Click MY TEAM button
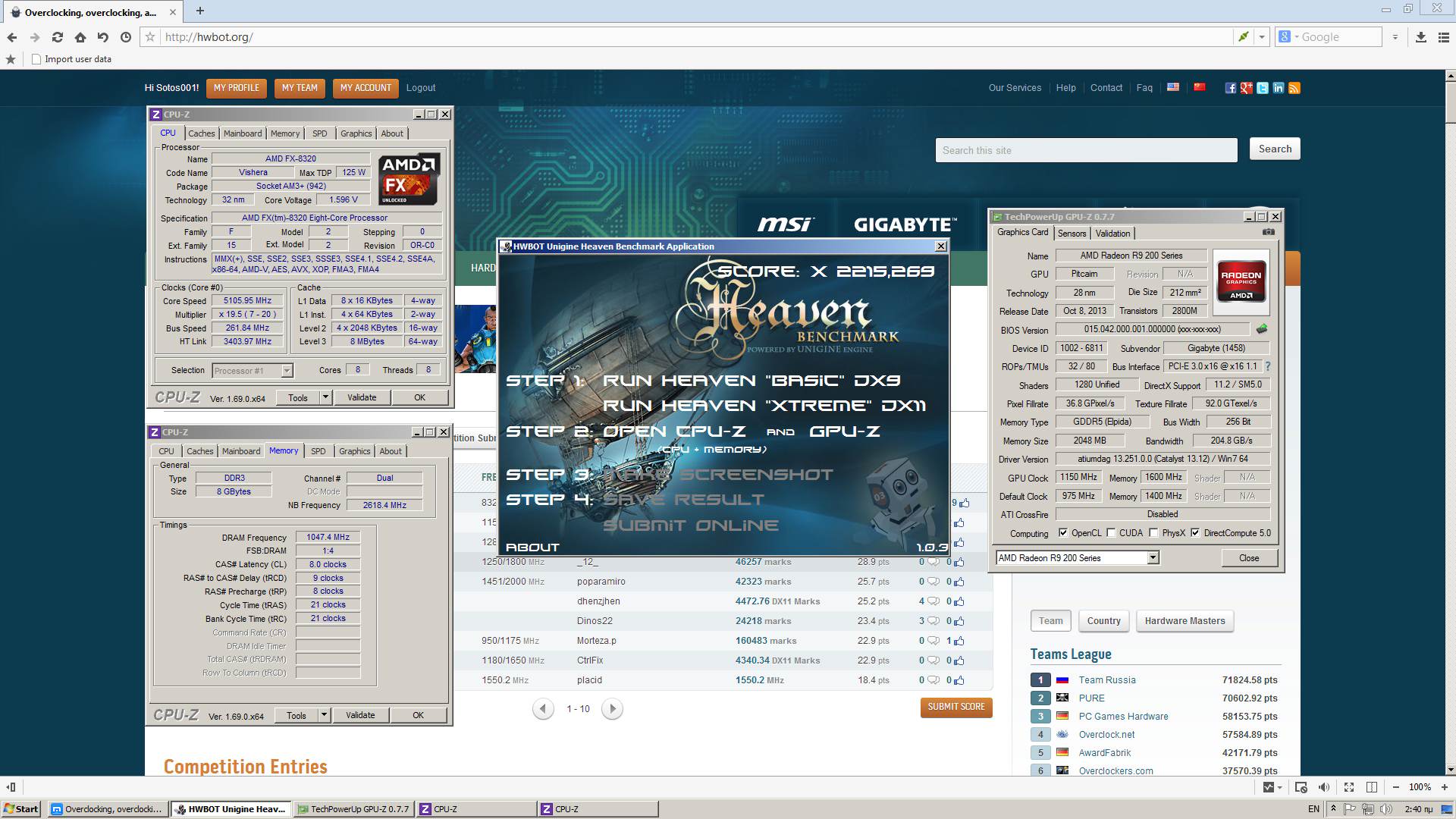The height and width of the screenshot is (819, 1456). coord(300,88)
